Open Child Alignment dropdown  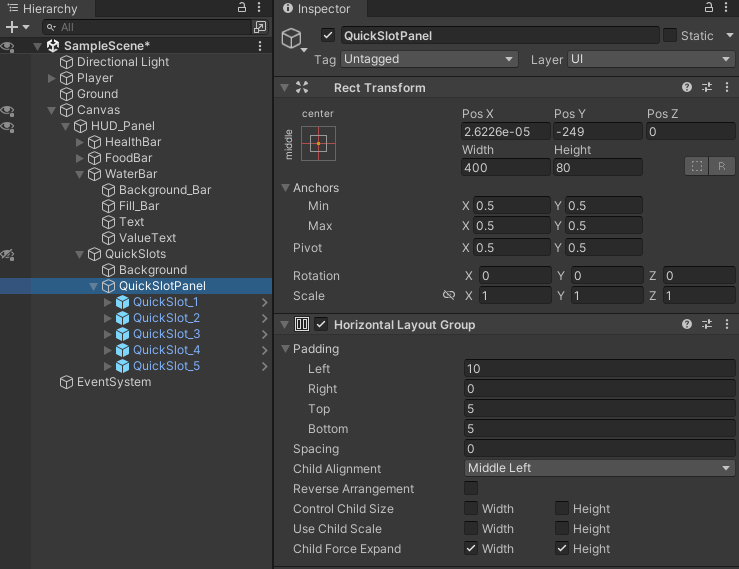click(599, 468)
